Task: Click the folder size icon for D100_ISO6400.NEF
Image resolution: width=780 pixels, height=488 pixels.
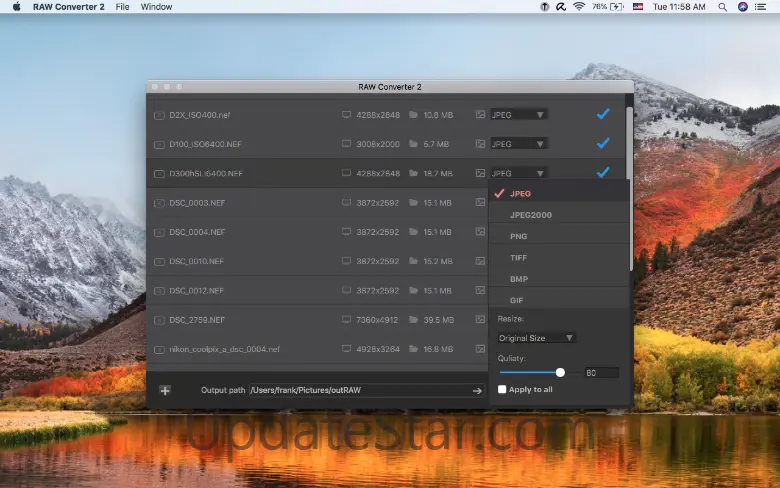Action: (x=412, y=144)
